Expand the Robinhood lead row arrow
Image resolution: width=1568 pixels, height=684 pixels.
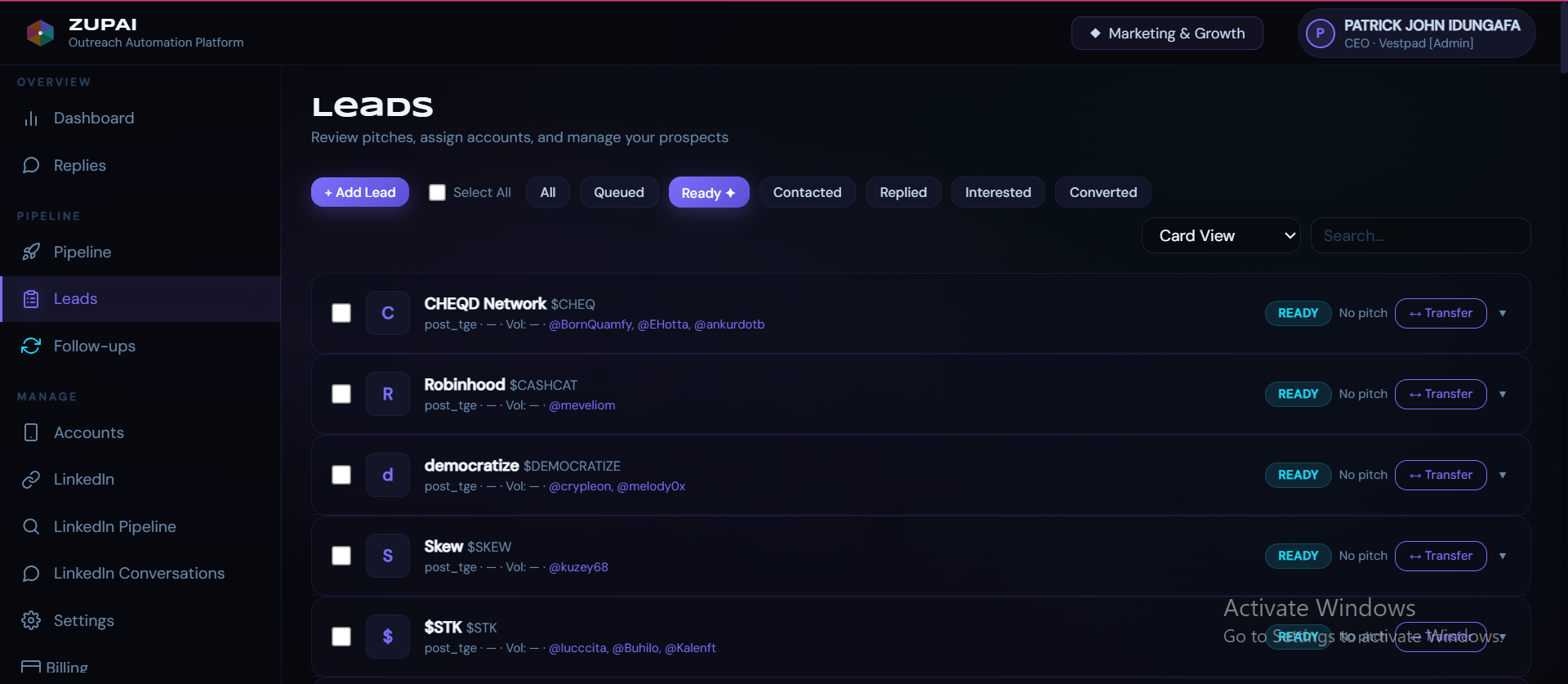[x=1503, y=394]
